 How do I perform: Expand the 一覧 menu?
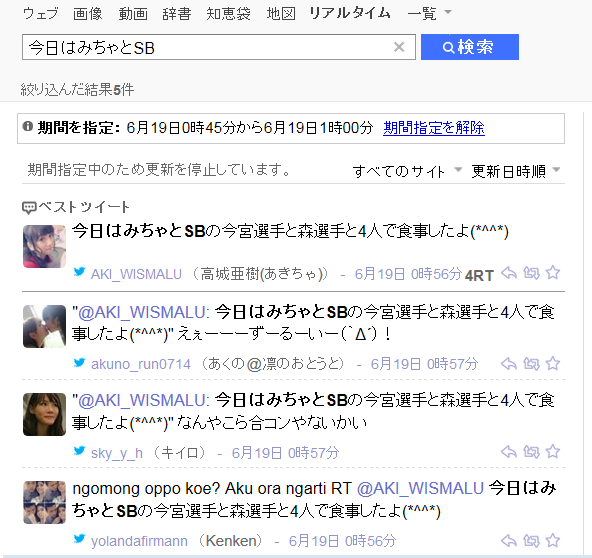(429, 14)
